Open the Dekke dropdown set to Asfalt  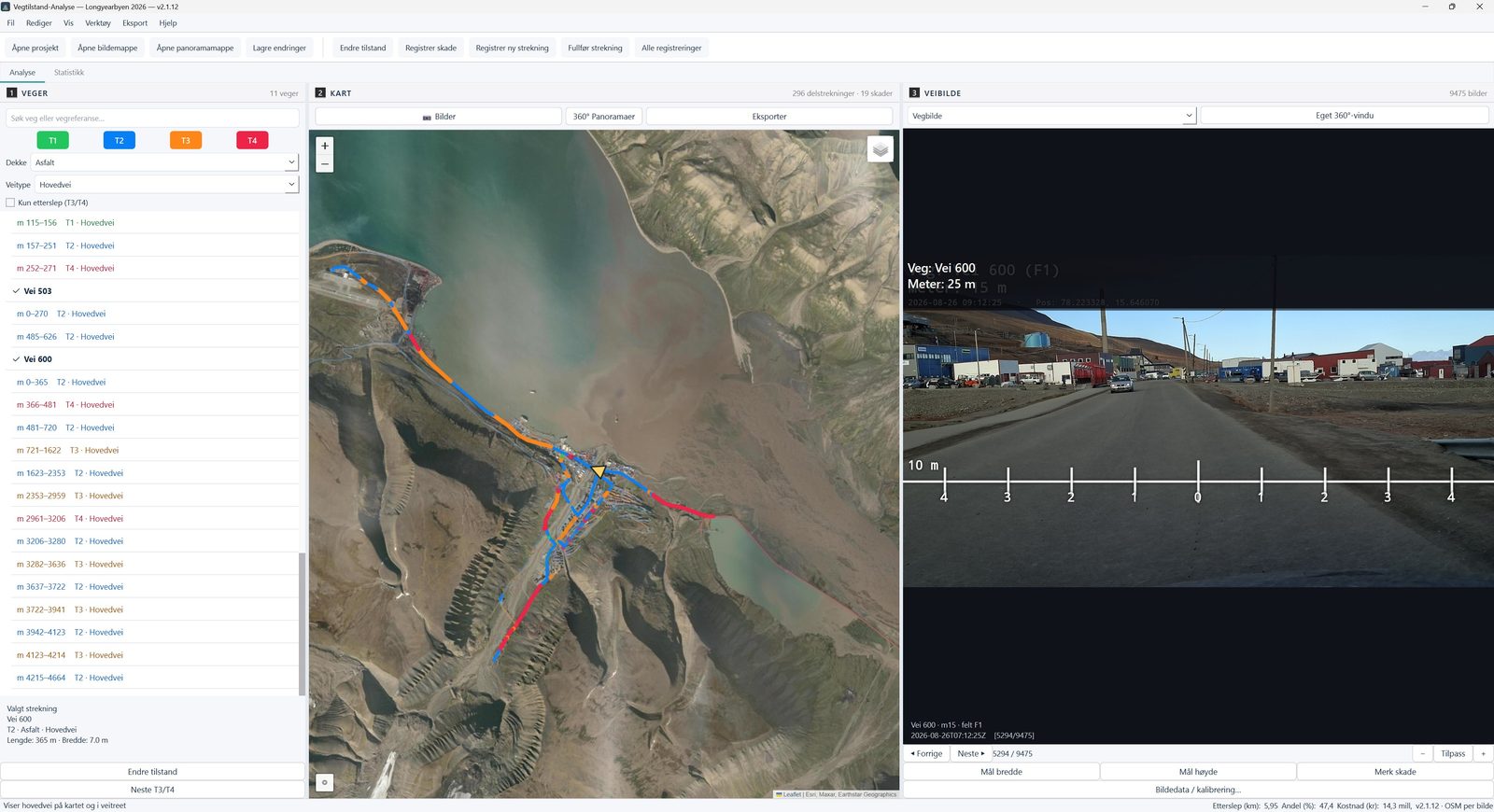point(165,162)
